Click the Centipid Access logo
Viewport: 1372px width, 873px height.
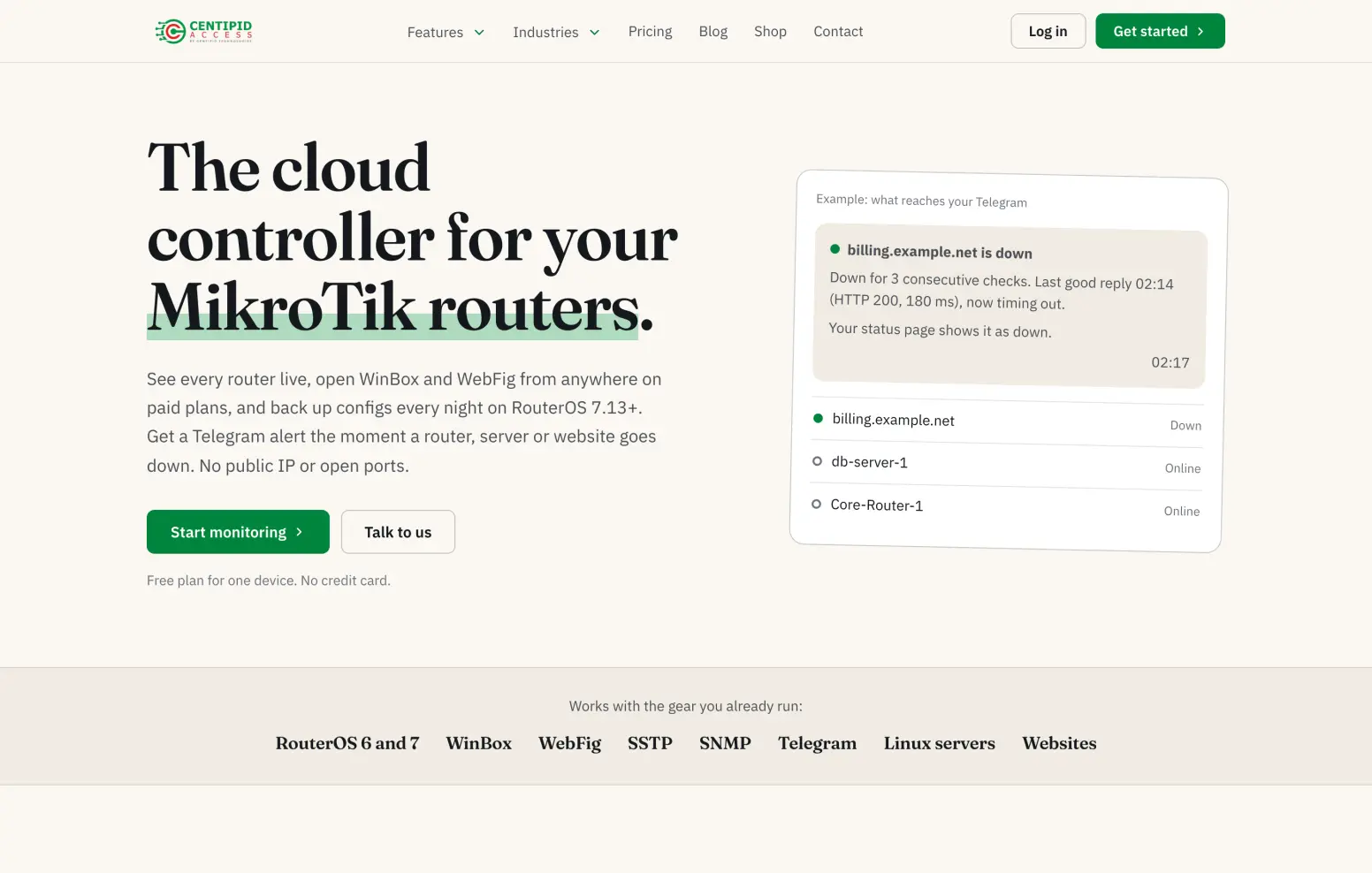203,31
